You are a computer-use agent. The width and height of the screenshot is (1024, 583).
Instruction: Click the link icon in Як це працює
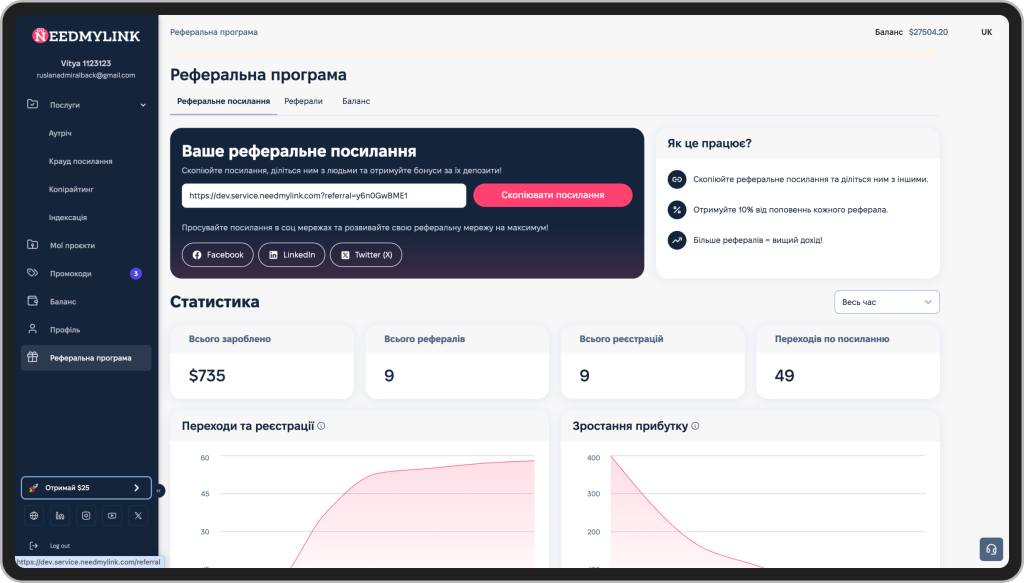[677, 179]
